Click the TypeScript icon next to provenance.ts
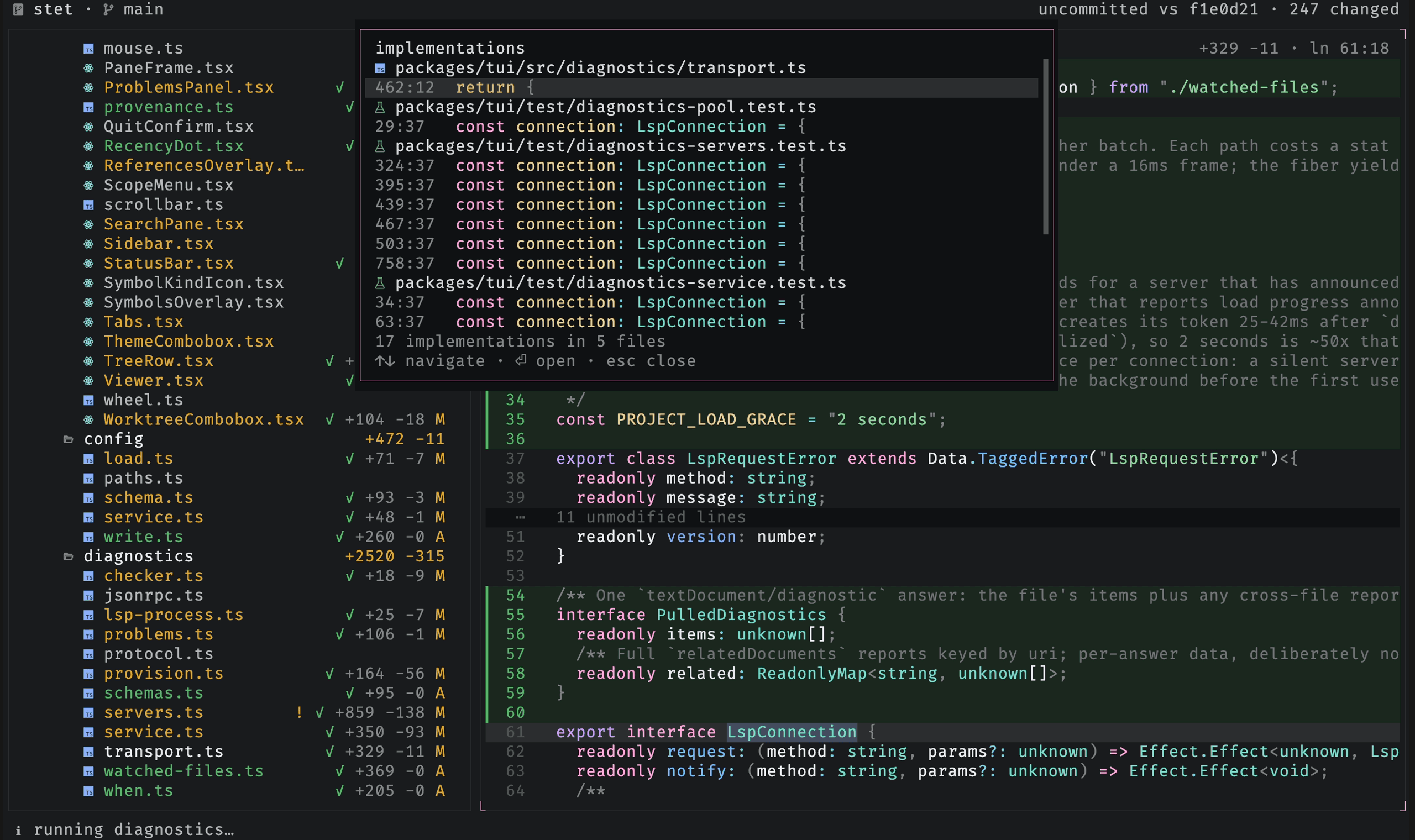This screenshot has width=1415, height=840. click(x=89, y=108)
